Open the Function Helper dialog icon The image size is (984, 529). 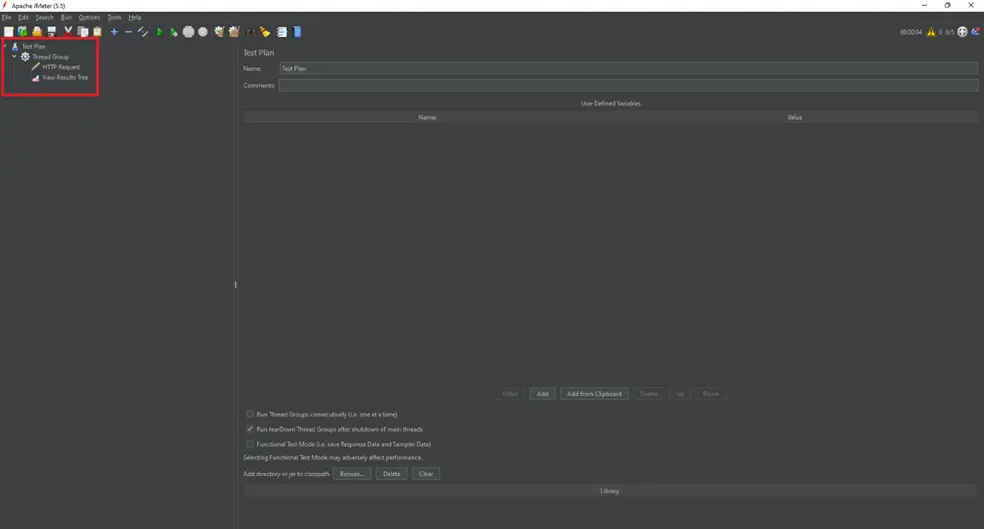pyautogui.click(x=282, y=31)
